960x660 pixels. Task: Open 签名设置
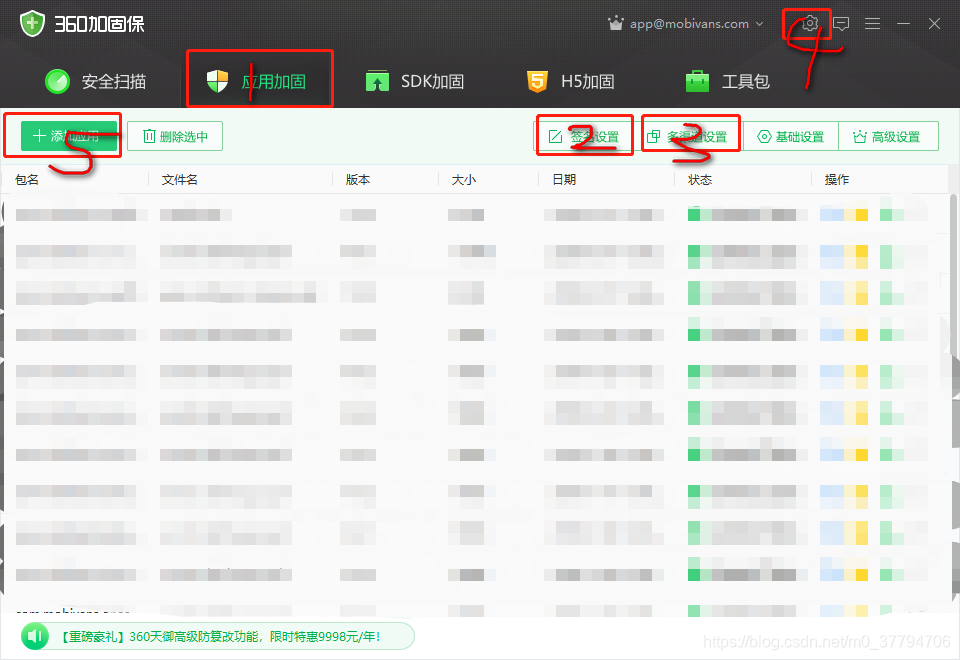pyautogui.click(x=583, y=137)
